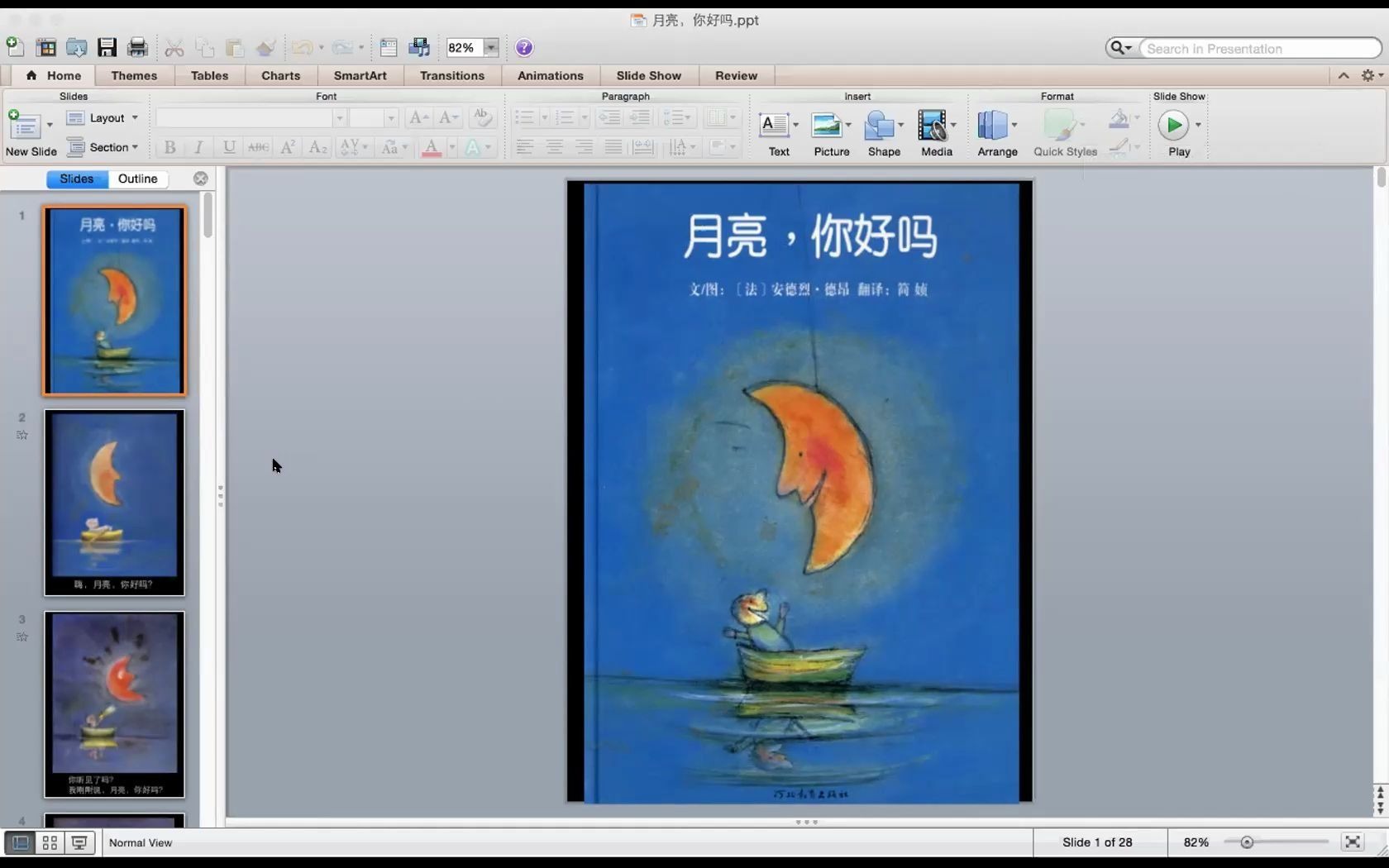Viewport: 1389px width, 868px height.
Task: Justify text in Paragraph group
Action: click(613, 147)
